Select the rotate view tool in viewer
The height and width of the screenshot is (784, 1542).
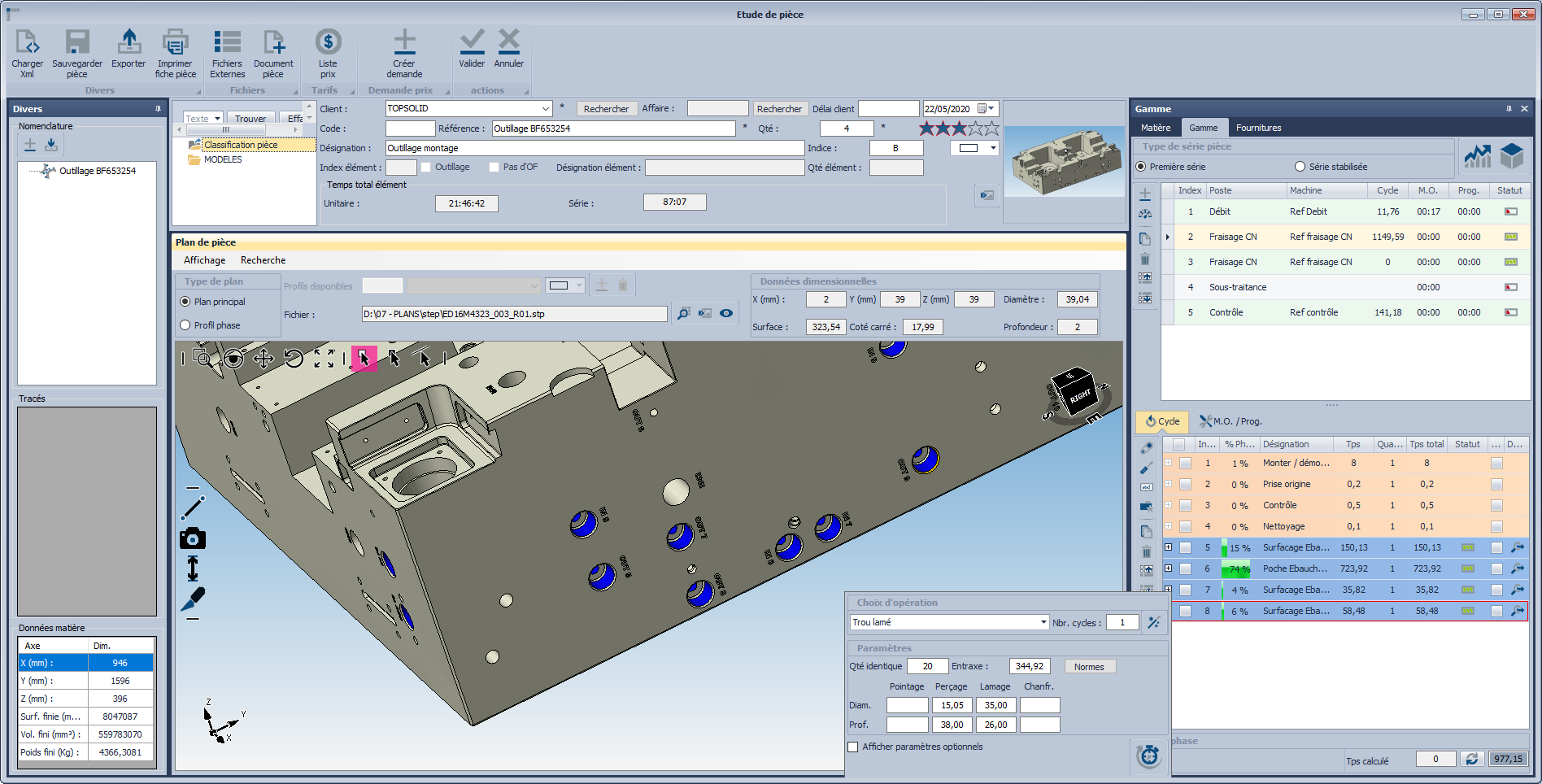[294, 359]
